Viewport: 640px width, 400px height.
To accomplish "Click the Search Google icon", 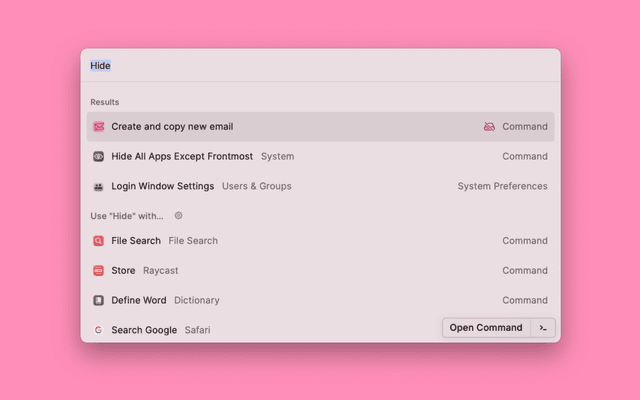I will tap(98, 330).
